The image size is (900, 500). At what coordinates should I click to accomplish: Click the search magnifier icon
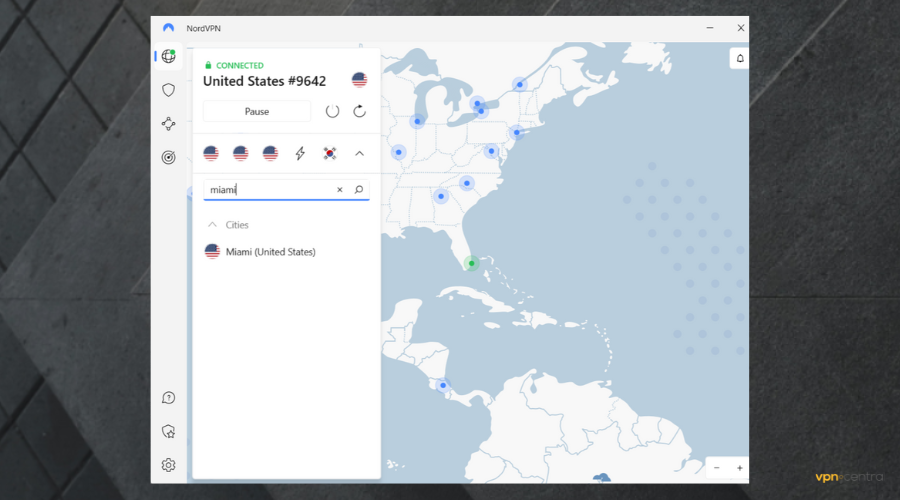click(359, 189)
